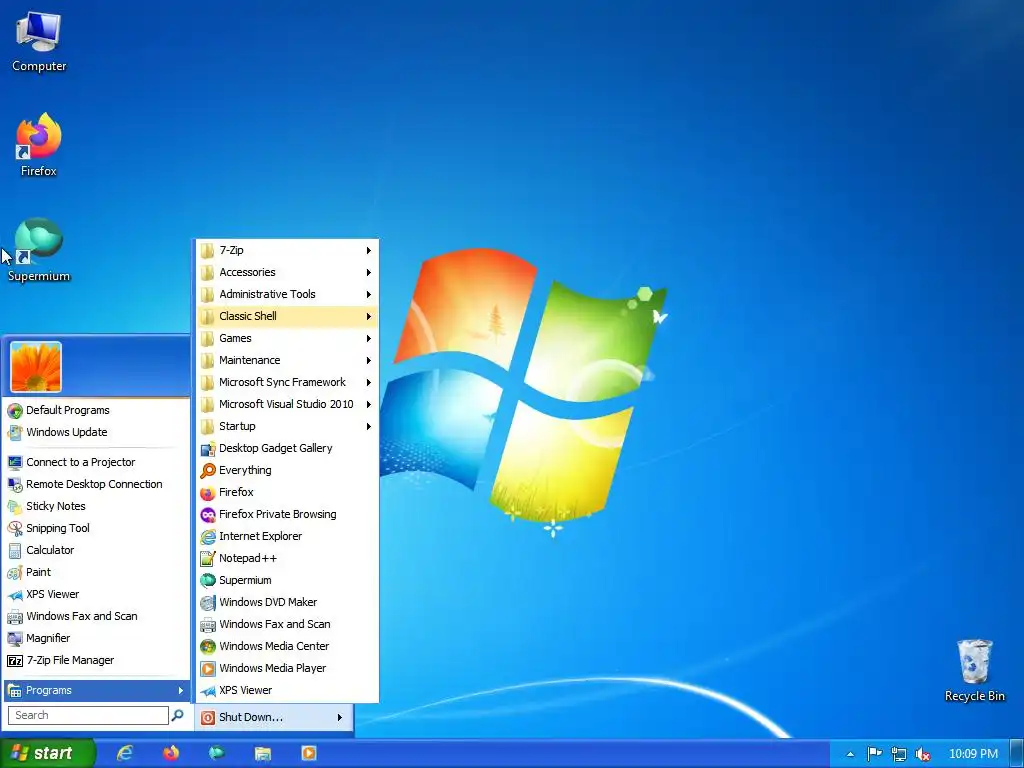Click the Notepad++ icon in Programs list
Image resolution: width=1024 pixels, height=768 pixels.
tap(208, 558)
